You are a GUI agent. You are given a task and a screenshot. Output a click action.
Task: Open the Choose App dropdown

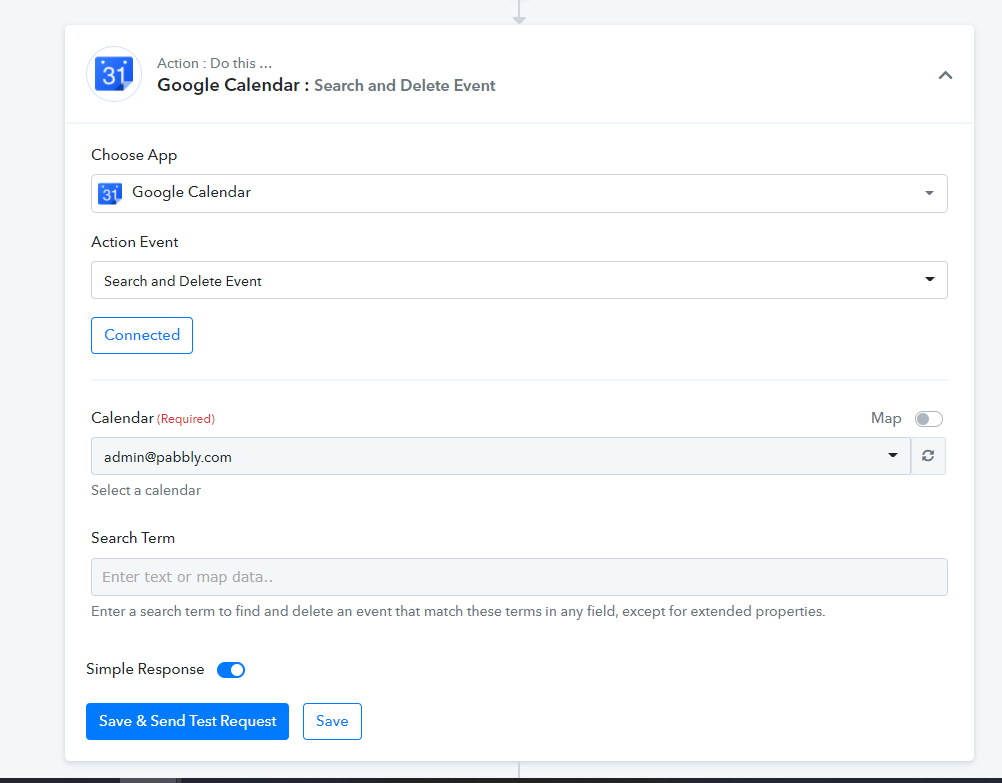[x=519, y=193]
